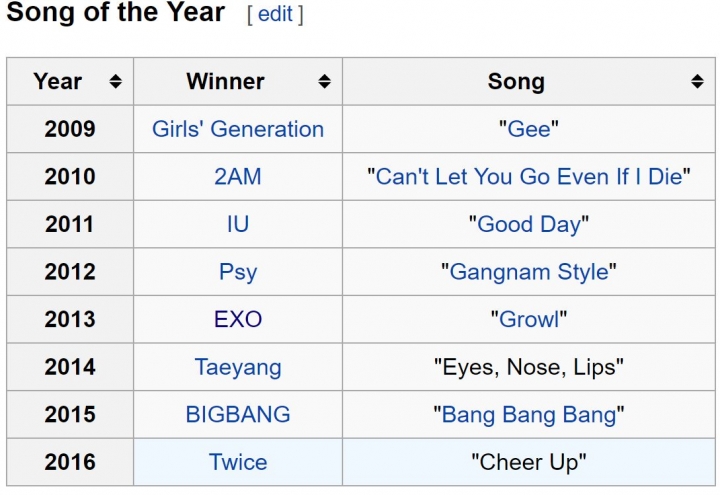Open Twice artist link
Screen dimensions: 720x495
pyautogui.click(x=238, y=462)
